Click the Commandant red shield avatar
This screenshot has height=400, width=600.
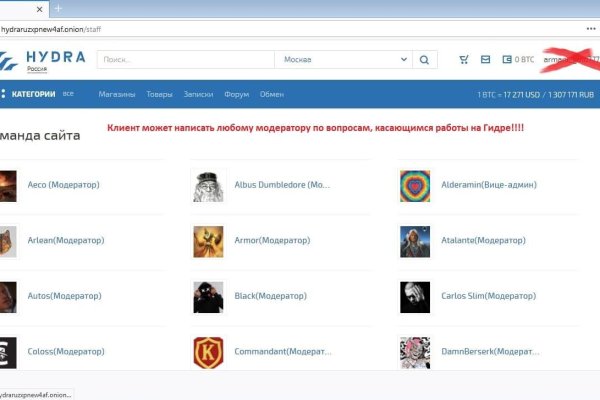(208, 352)
